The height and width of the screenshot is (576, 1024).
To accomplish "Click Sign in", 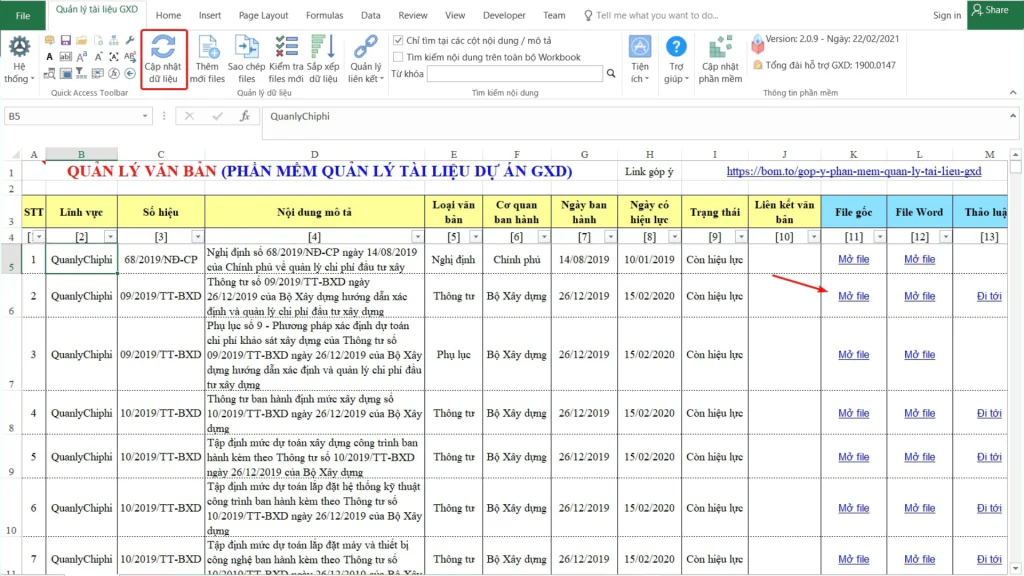I will tap(947, 15).
